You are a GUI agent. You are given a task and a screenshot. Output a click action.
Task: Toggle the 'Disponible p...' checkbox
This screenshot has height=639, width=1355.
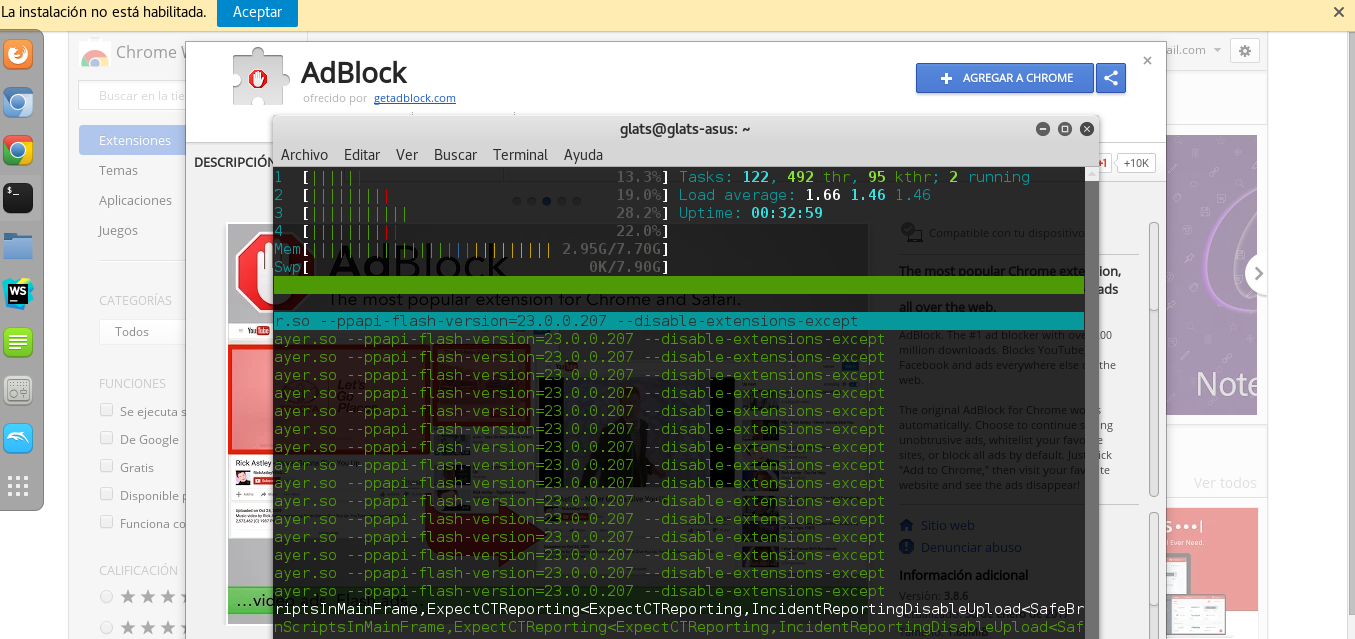click(106, 495)
